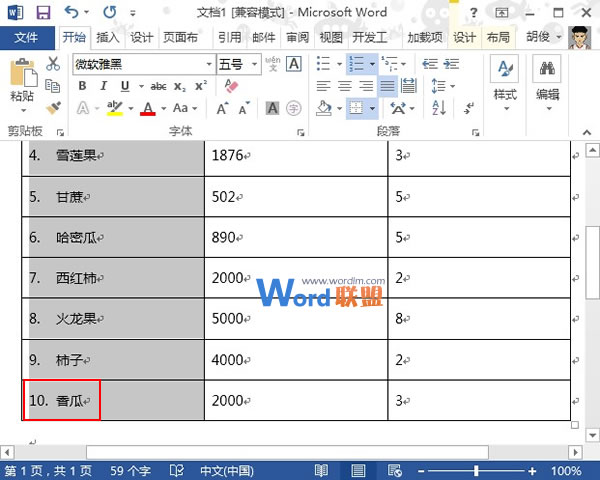Justify the paragraph text
600x480 pixels.
(x=387, y=86)
